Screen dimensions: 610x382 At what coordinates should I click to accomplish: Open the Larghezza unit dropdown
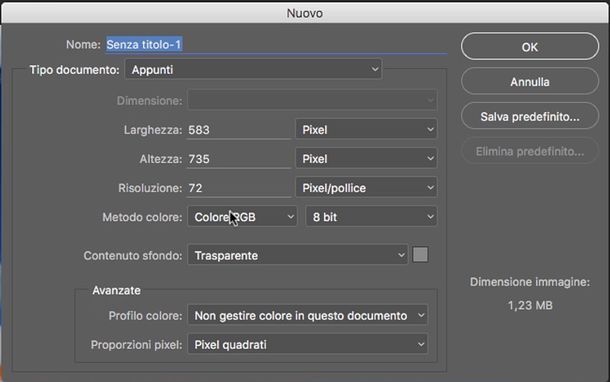pyautogui.click(x=366, y=130)
